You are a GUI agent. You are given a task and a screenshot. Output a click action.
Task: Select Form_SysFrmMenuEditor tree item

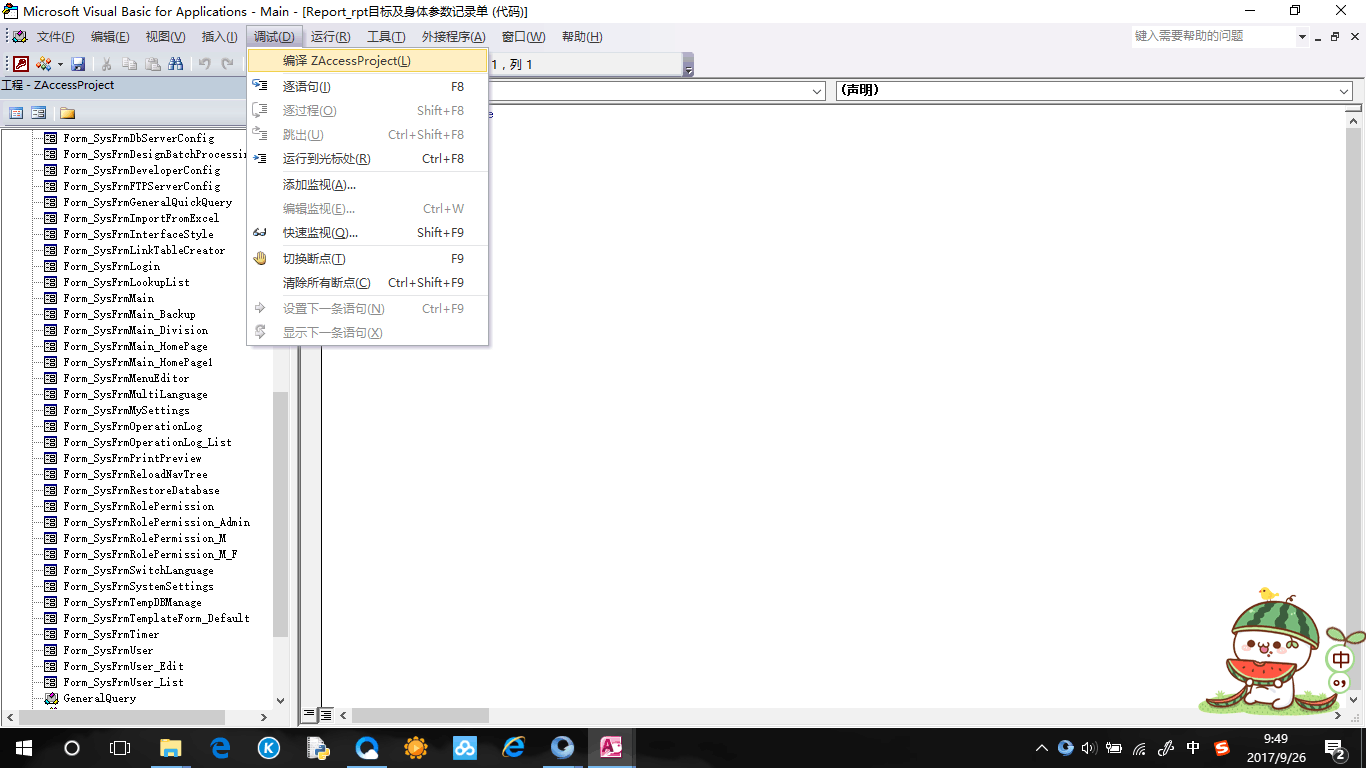(x=126, y=378)
